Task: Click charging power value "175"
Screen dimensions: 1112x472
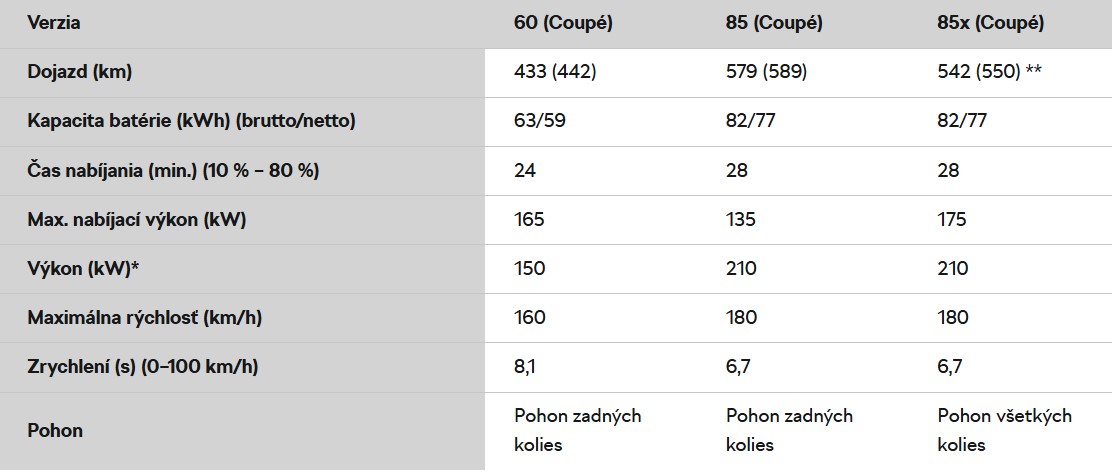Action: click(952, 219)
